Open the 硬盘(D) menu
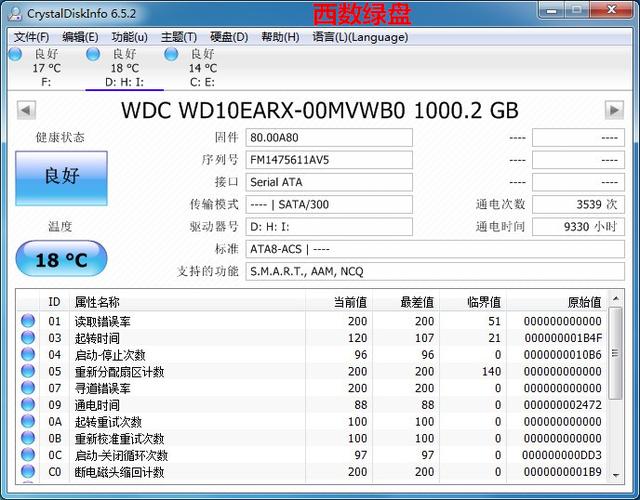 tap(229, 37)
